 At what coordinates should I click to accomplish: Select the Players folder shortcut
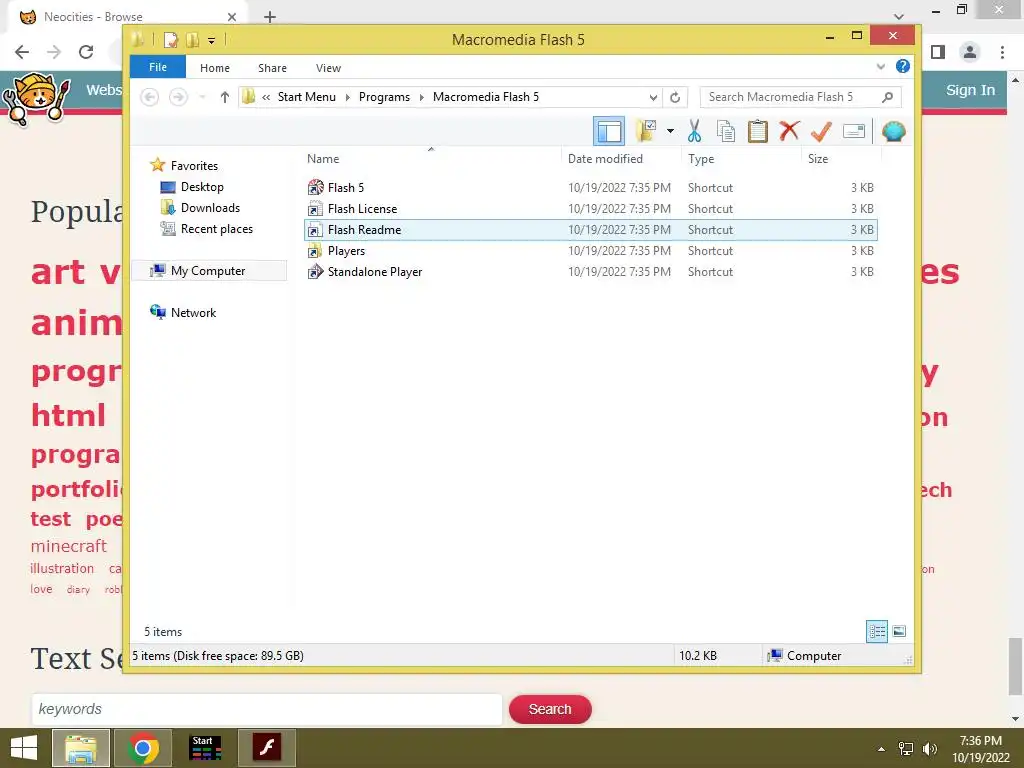[x=346, y=251]
